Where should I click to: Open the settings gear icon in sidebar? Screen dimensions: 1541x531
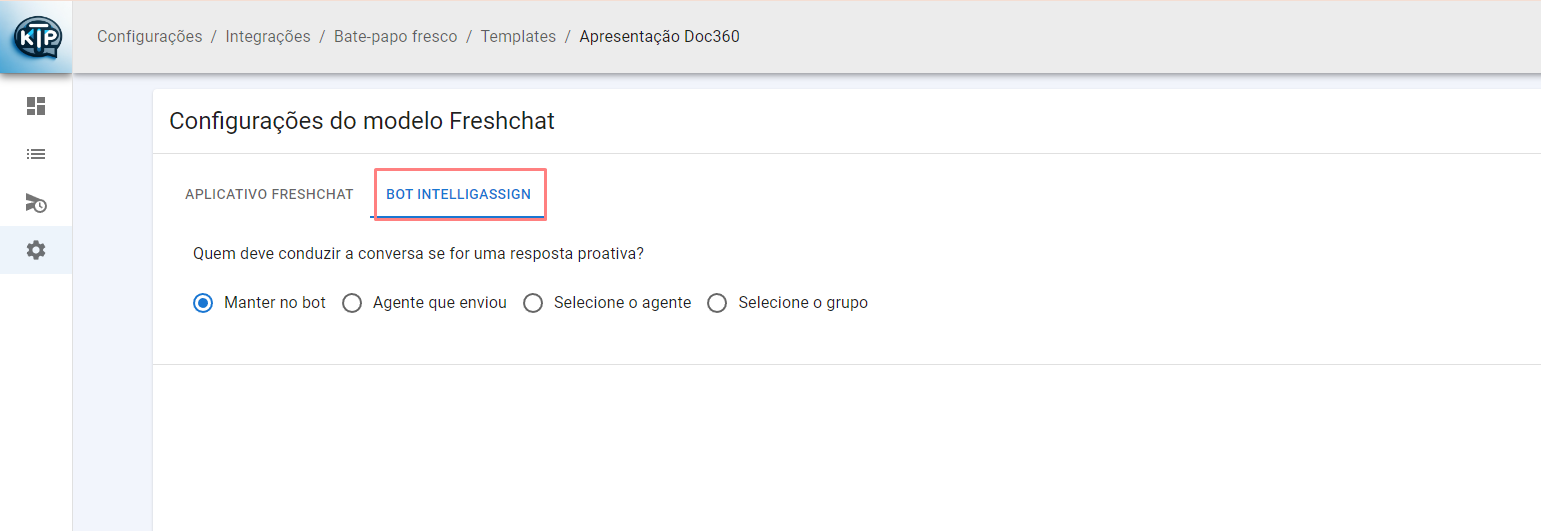(36, 250)
